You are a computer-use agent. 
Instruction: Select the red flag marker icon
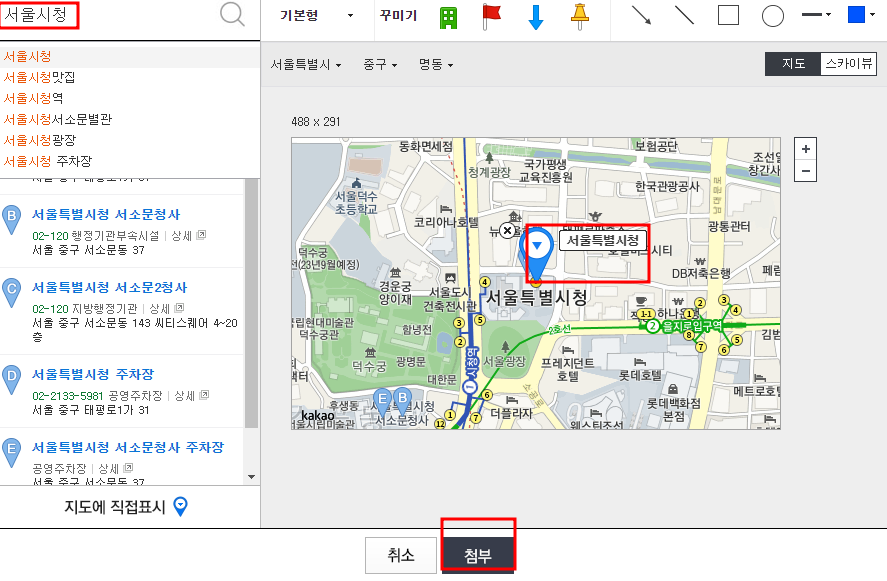pos(491,16)
